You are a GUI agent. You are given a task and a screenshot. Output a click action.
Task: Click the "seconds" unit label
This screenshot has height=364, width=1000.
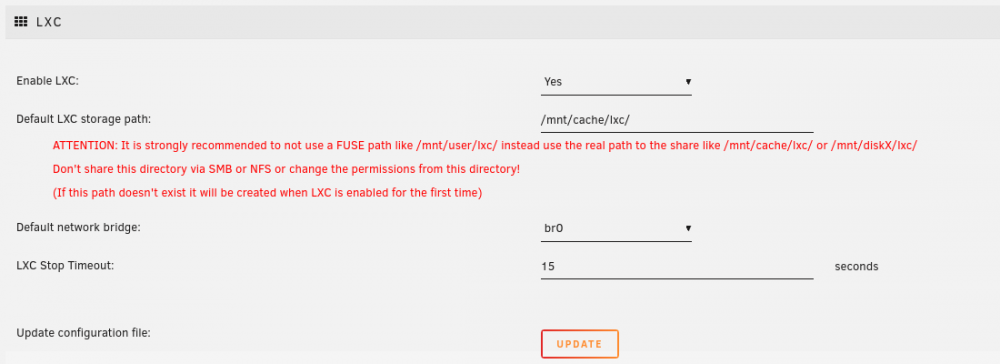[857, 266]
